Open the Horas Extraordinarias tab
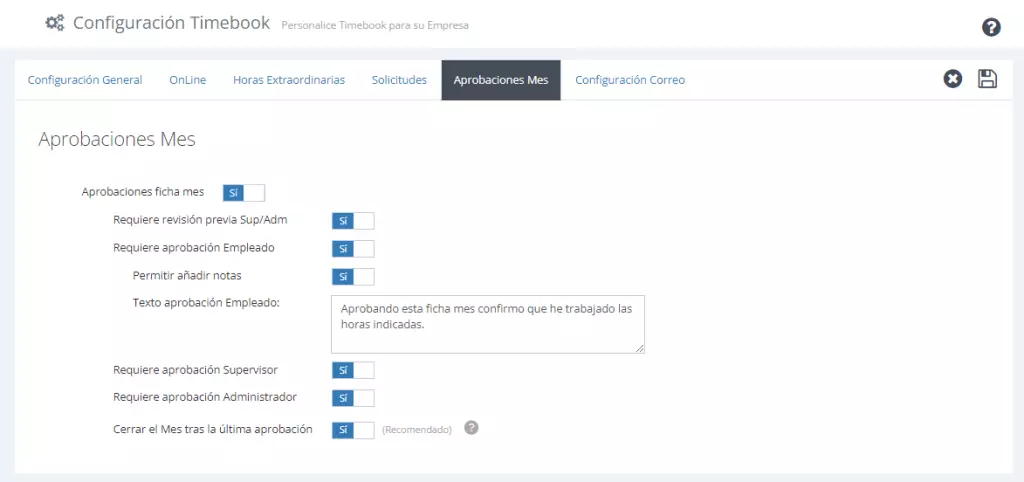The width and height of the screenshot is (1024, 482). coord(289,80)
